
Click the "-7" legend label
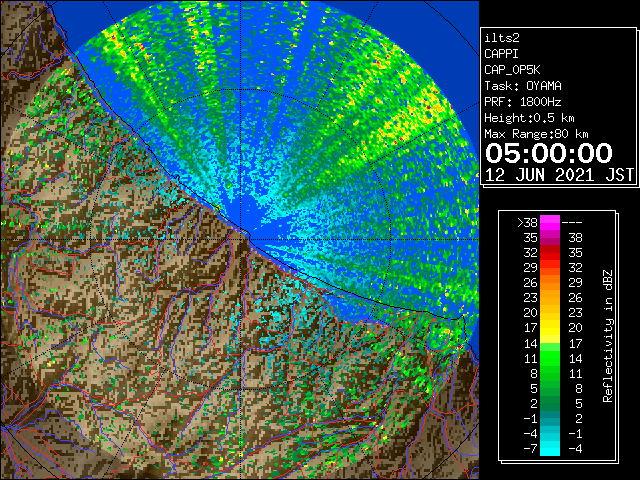[530, 448]
